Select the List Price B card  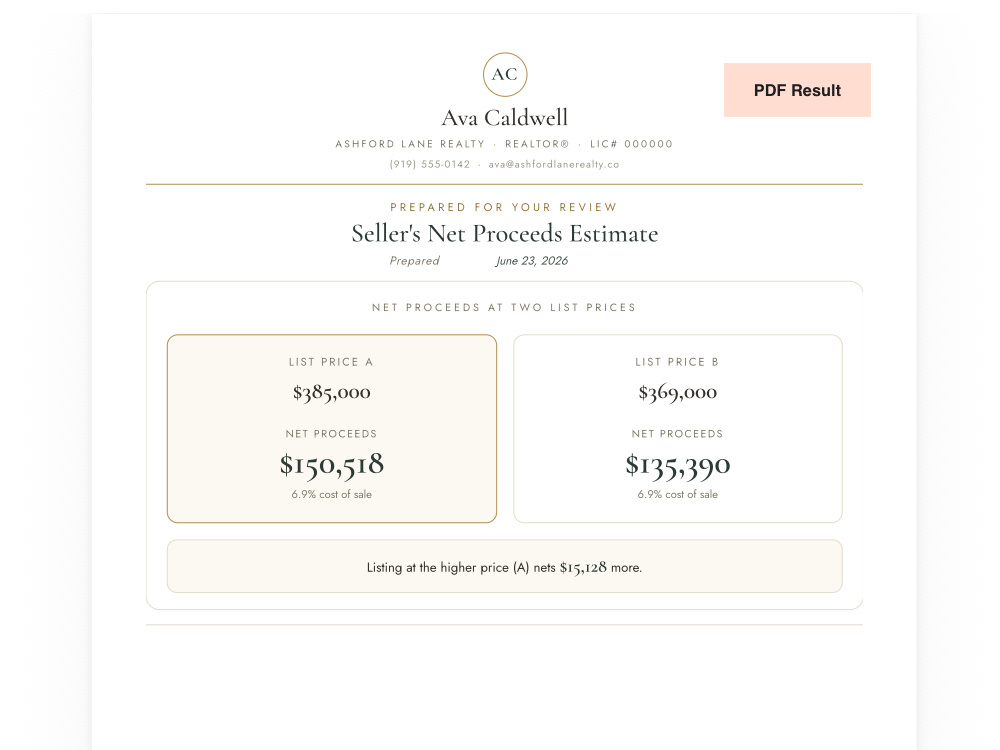[678, 429]
